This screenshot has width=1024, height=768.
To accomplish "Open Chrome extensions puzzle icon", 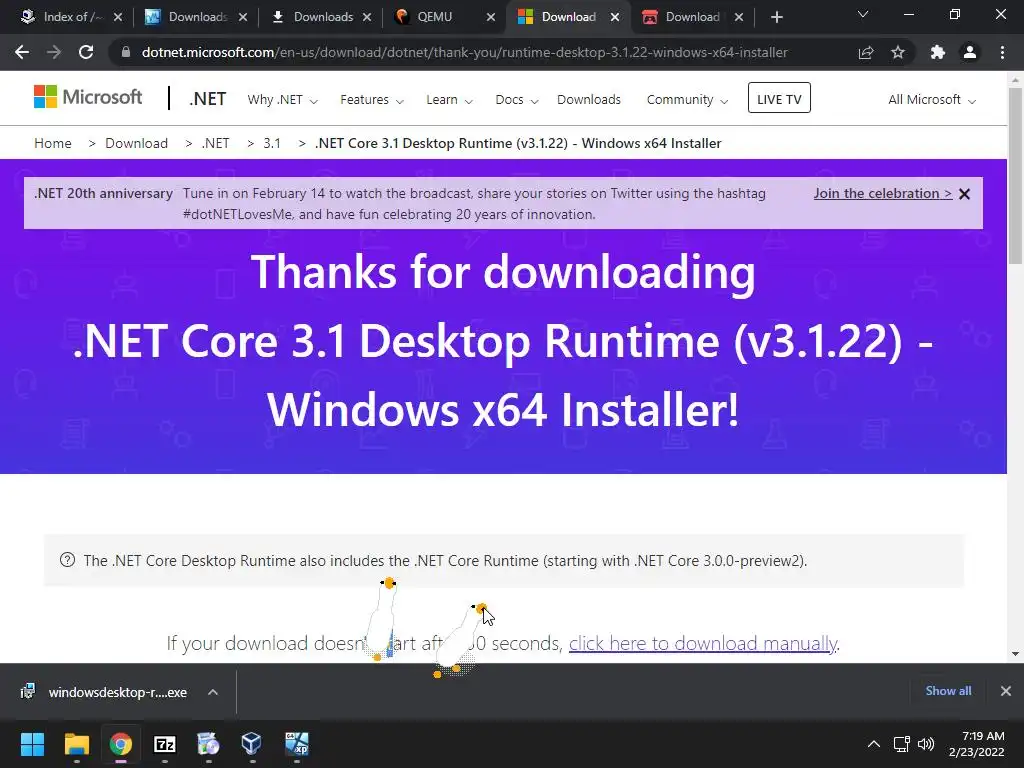I will (x=938, y=52).
